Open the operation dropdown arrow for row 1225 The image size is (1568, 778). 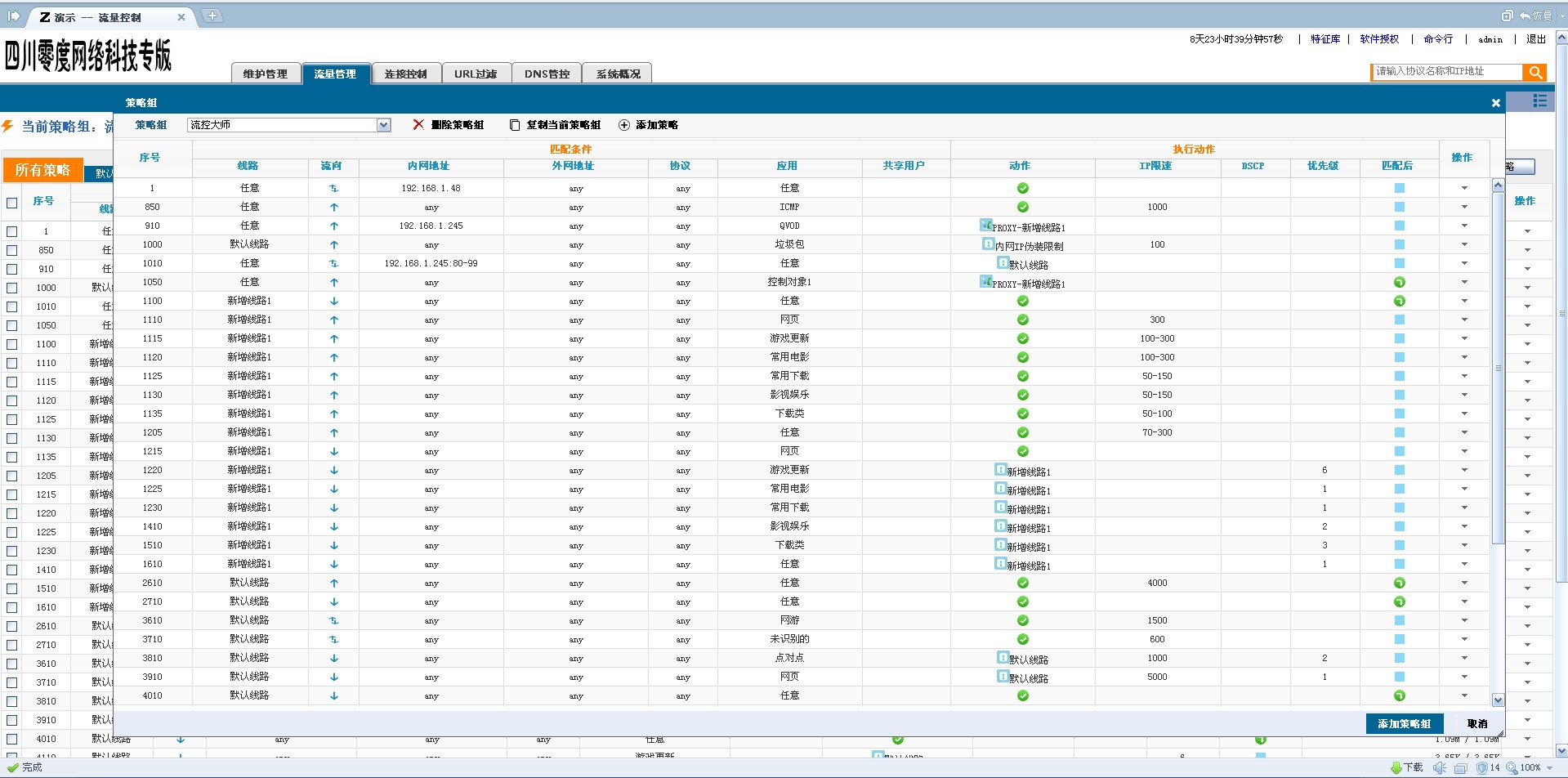click(1464, 489)
